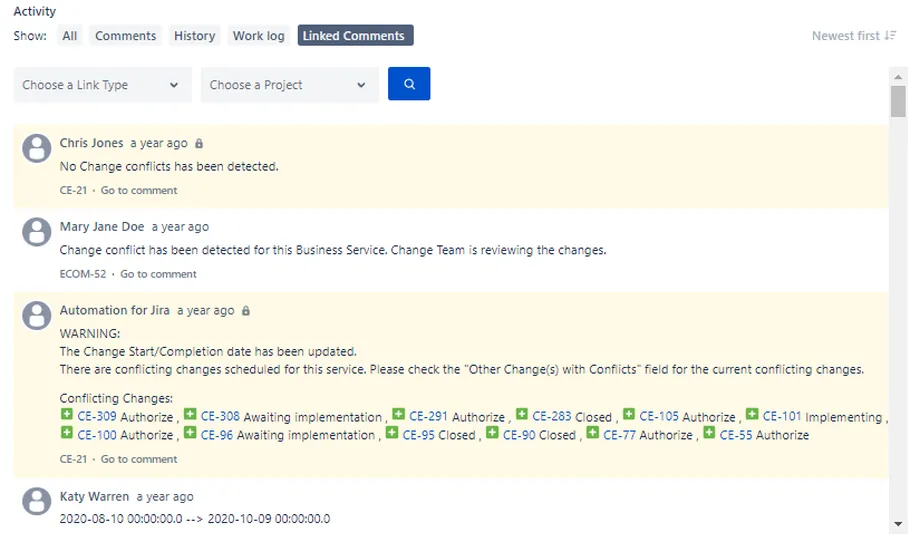Click green plus icon before CE-90
The image size is (920, 542).
point(492,433)
